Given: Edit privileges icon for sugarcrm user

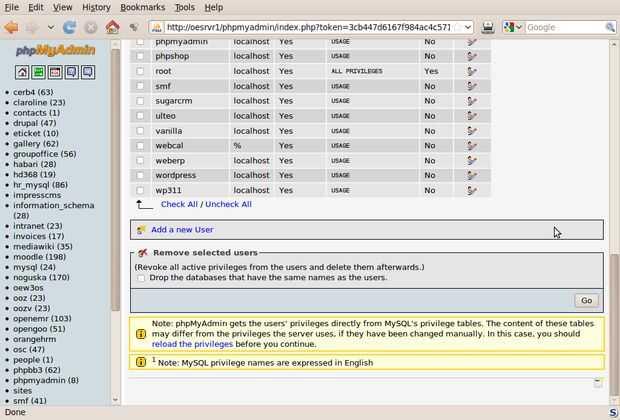Looking at the screenshot, I should coord(471,101).
